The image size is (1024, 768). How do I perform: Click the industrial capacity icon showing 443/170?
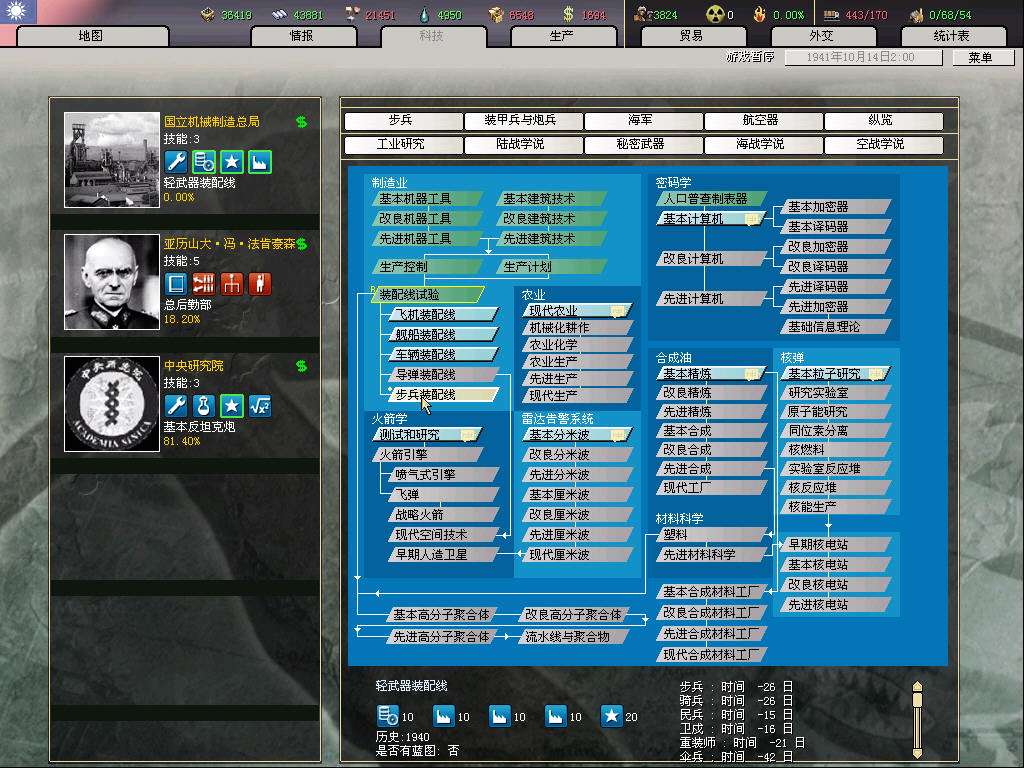click(831, 14)
